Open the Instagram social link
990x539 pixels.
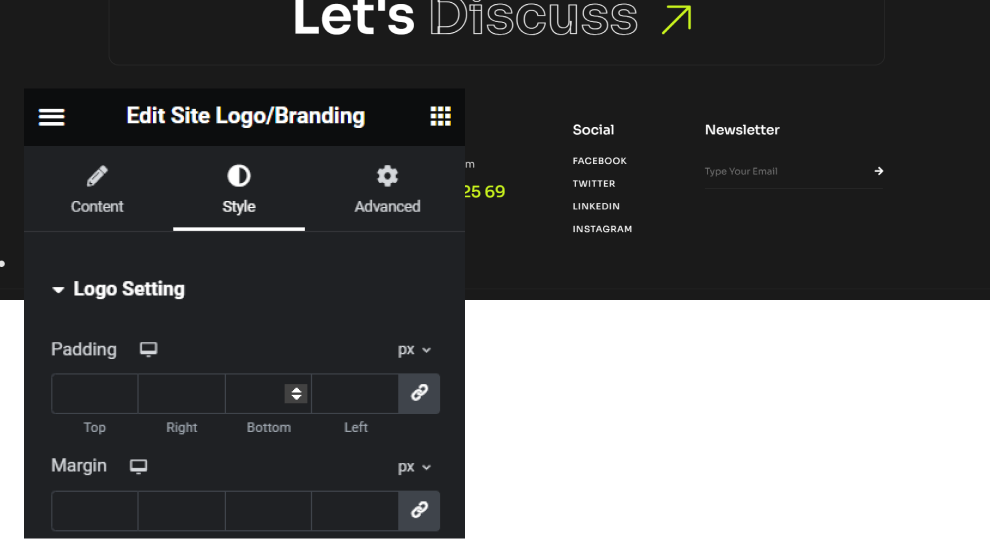click(x=602, y=229)
